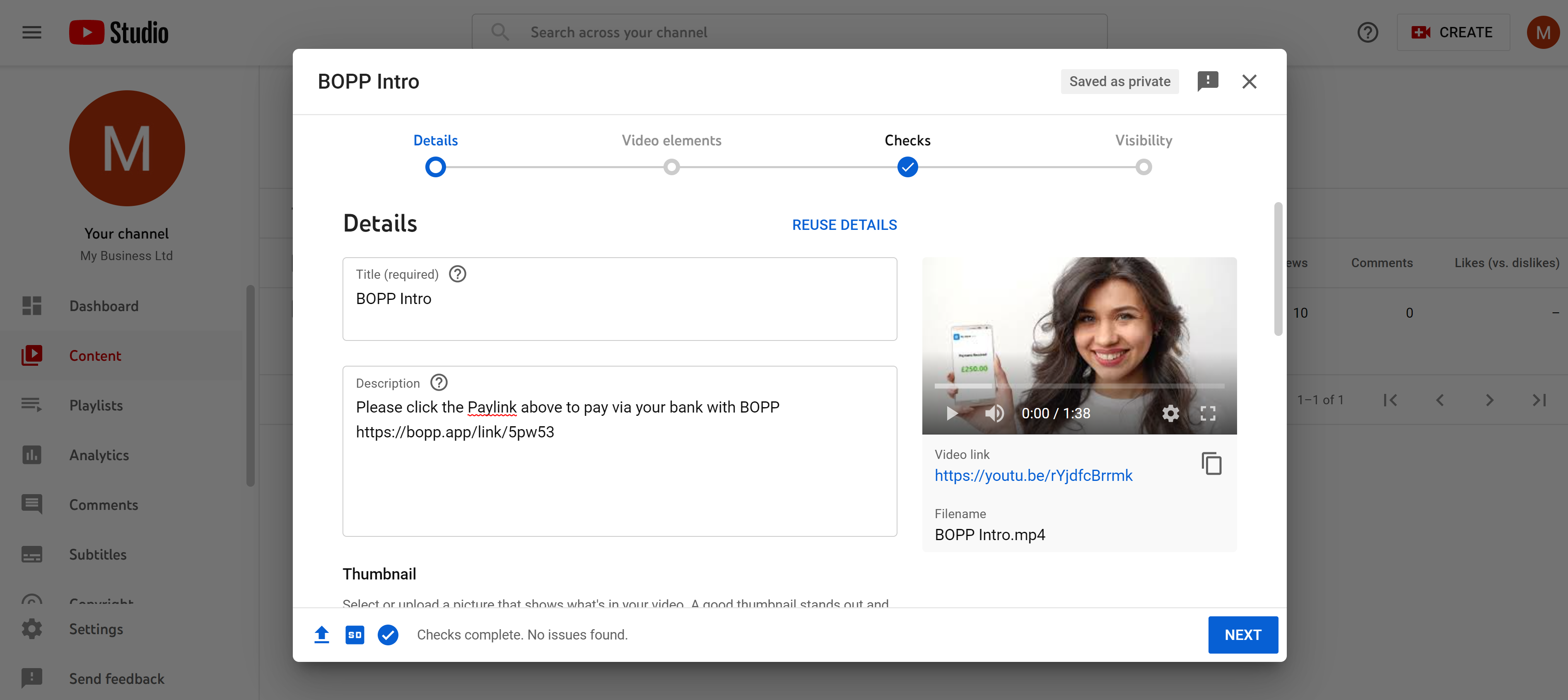Click the Comments column header
This screenshot has height=700, width=1568.
coord(1381,262)
